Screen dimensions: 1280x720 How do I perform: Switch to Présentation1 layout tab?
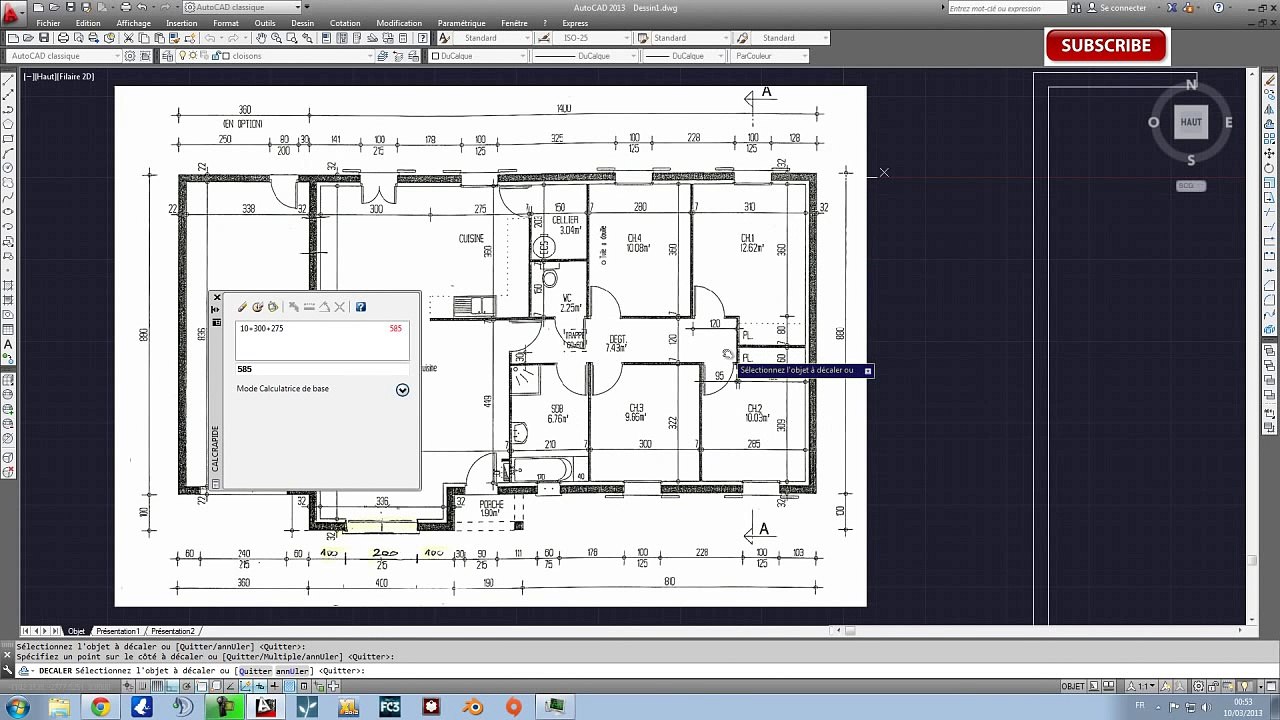(118, 631)
